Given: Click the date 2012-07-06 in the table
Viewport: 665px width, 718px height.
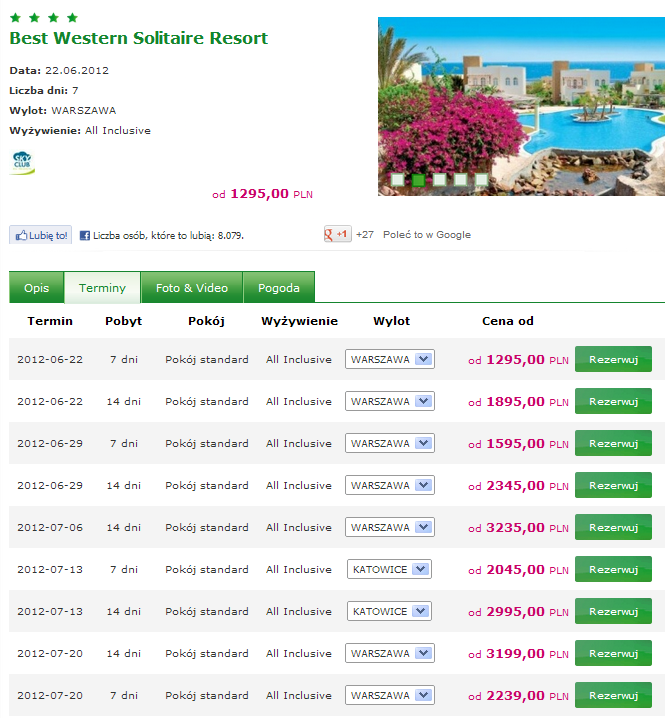Looking at the screenshot, I should 50,528.
